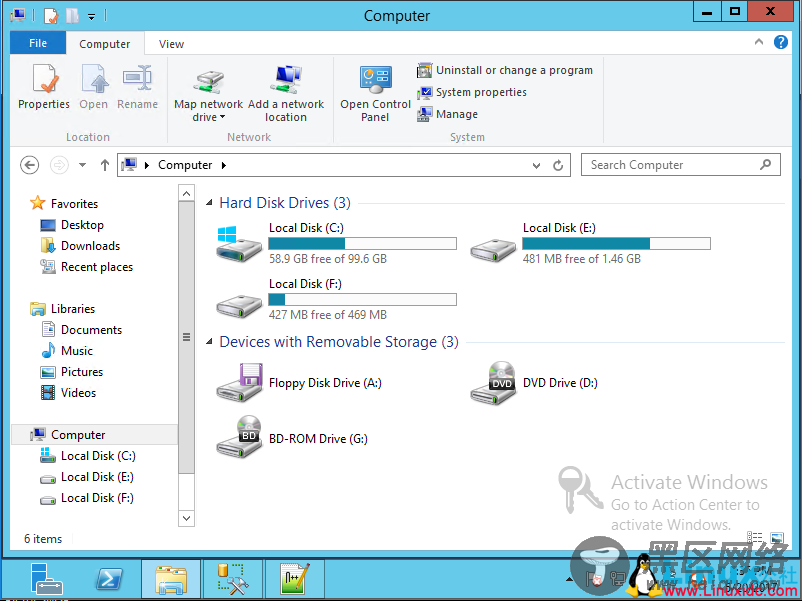This screenshot has height=601, width=802.
Task: Click the Local Disk (E:) usage bar
Action: pyautogui.click(x=616, y=243)
